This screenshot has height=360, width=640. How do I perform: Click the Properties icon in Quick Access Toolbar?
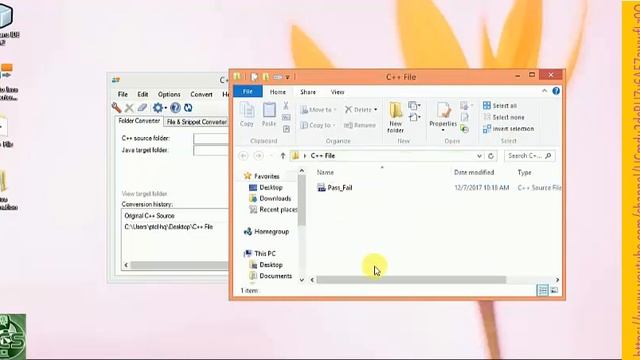pos(254,77)
